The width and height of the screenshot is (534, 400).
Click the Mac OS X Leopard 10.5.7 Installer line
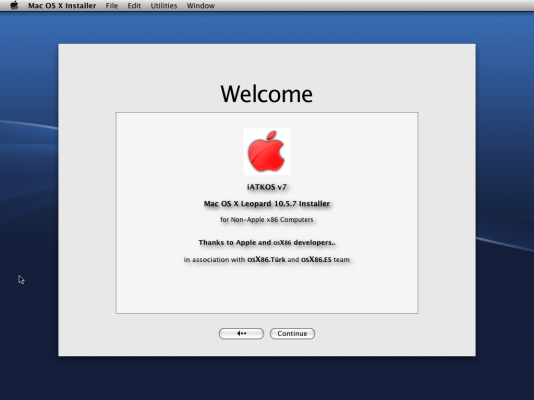(267, 204)
